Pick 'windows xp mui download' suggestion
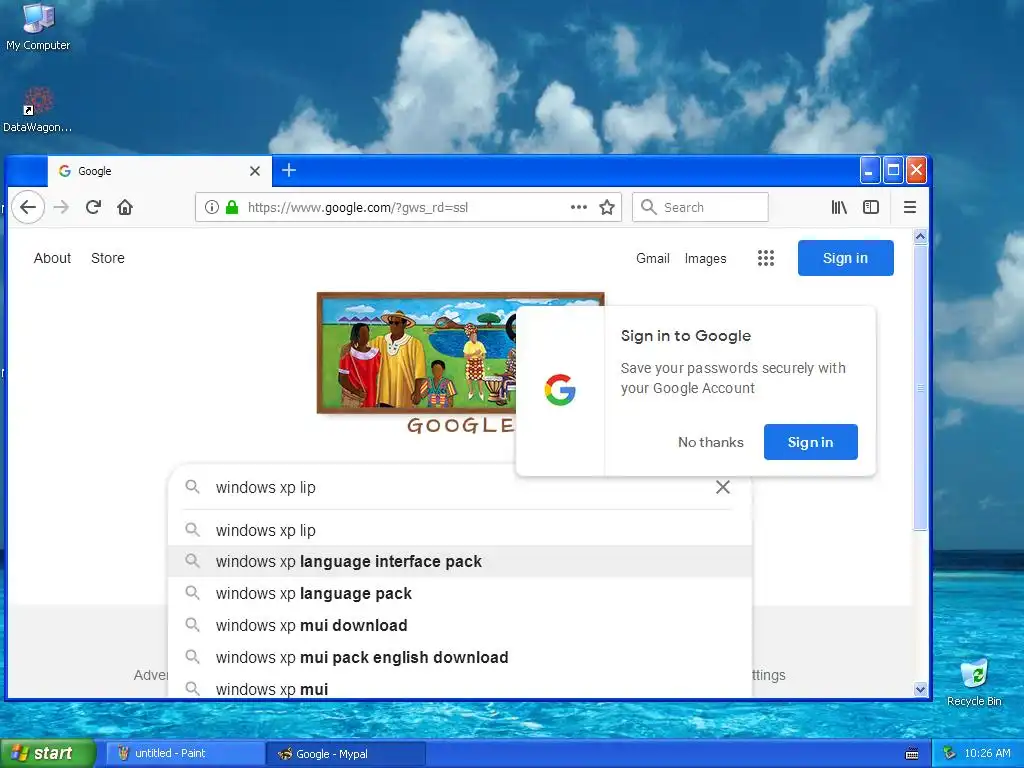 (460, 626)
